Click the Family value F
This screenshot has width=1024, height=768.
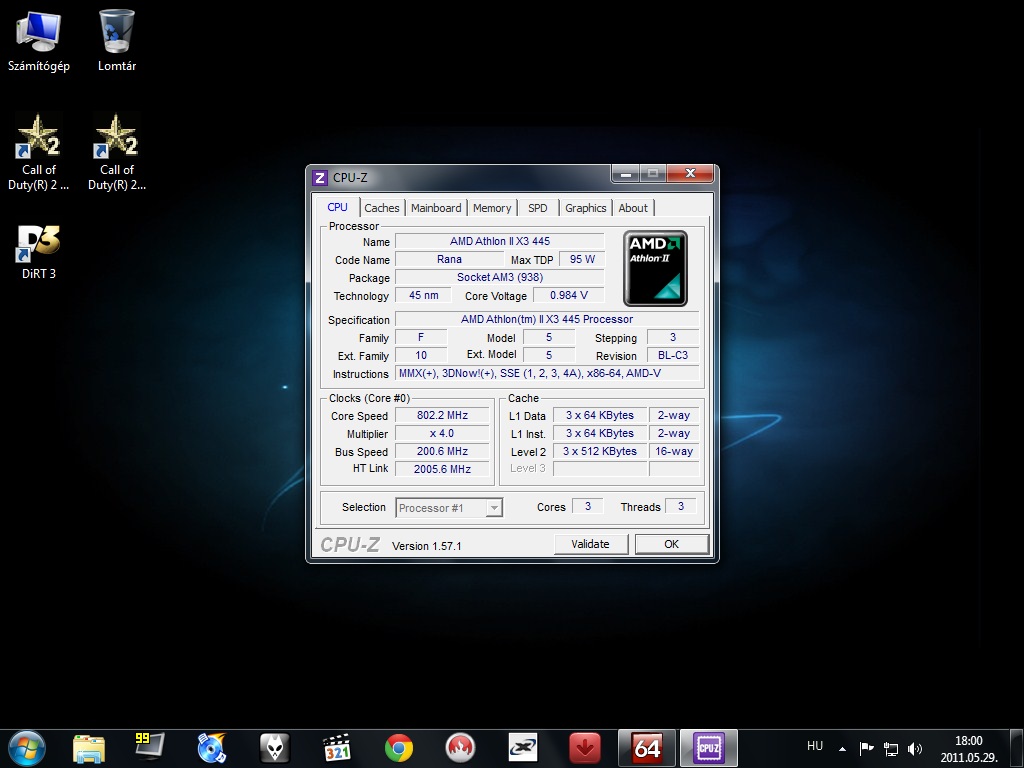(421, 338)
